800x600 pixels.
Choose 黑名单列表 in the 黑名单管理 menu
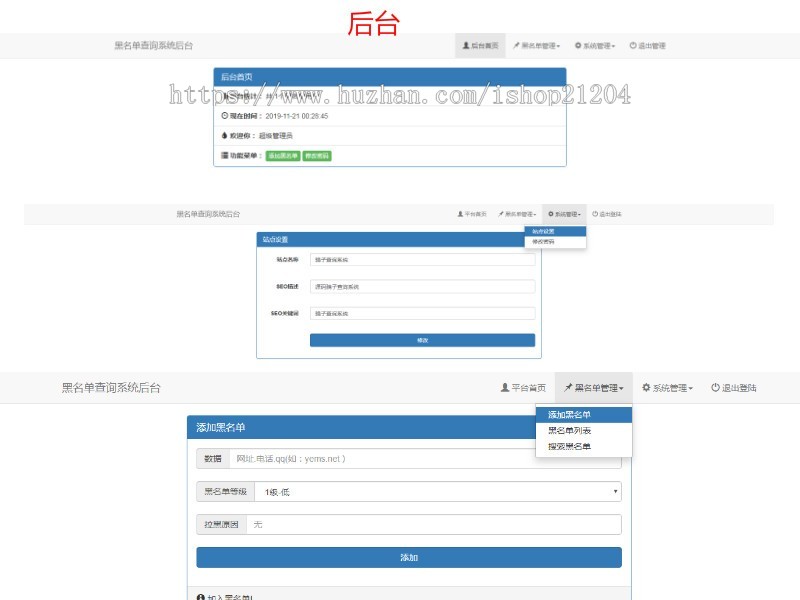point(584,431)
